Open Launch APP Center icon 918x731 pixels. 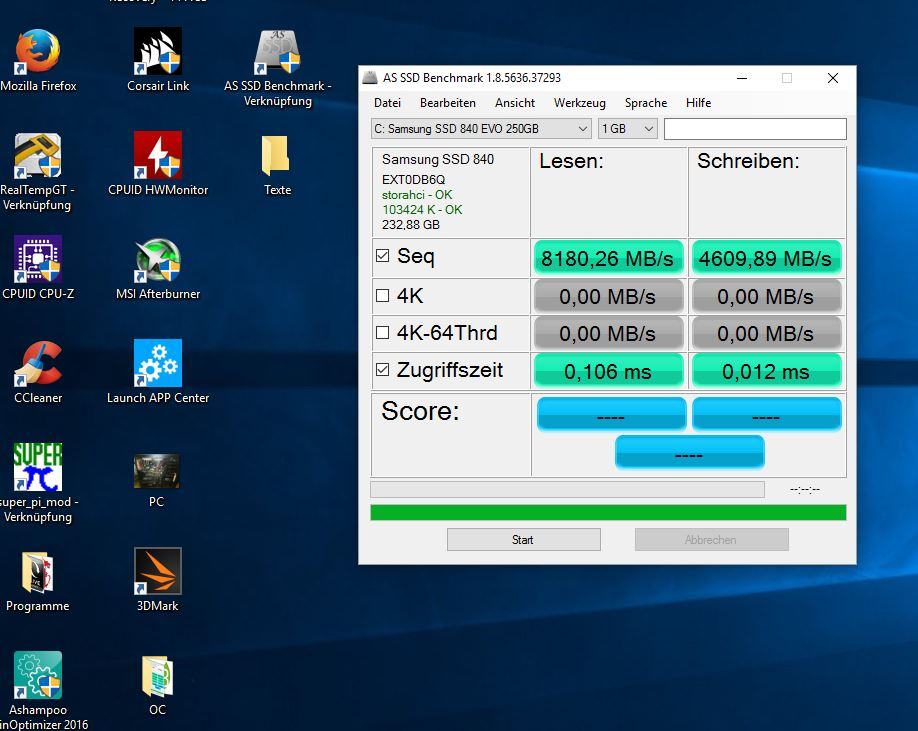[157, 363]
